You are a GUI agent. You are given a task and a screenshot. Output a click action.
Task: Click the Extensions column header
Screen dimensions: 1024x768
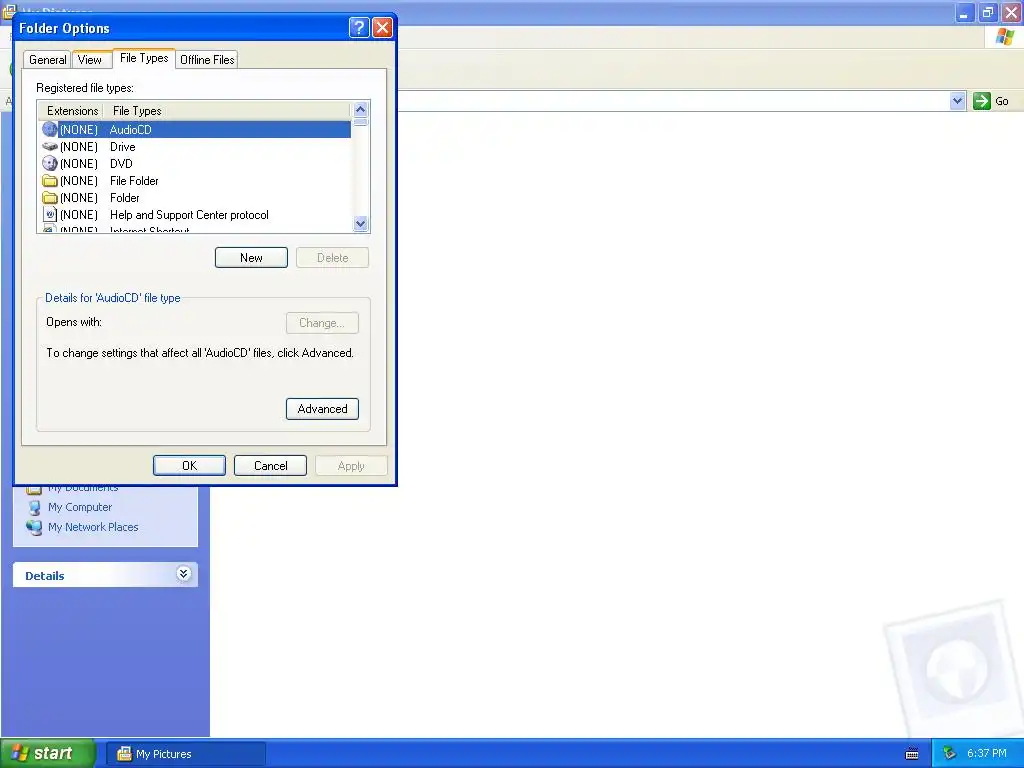click(72, 110)
